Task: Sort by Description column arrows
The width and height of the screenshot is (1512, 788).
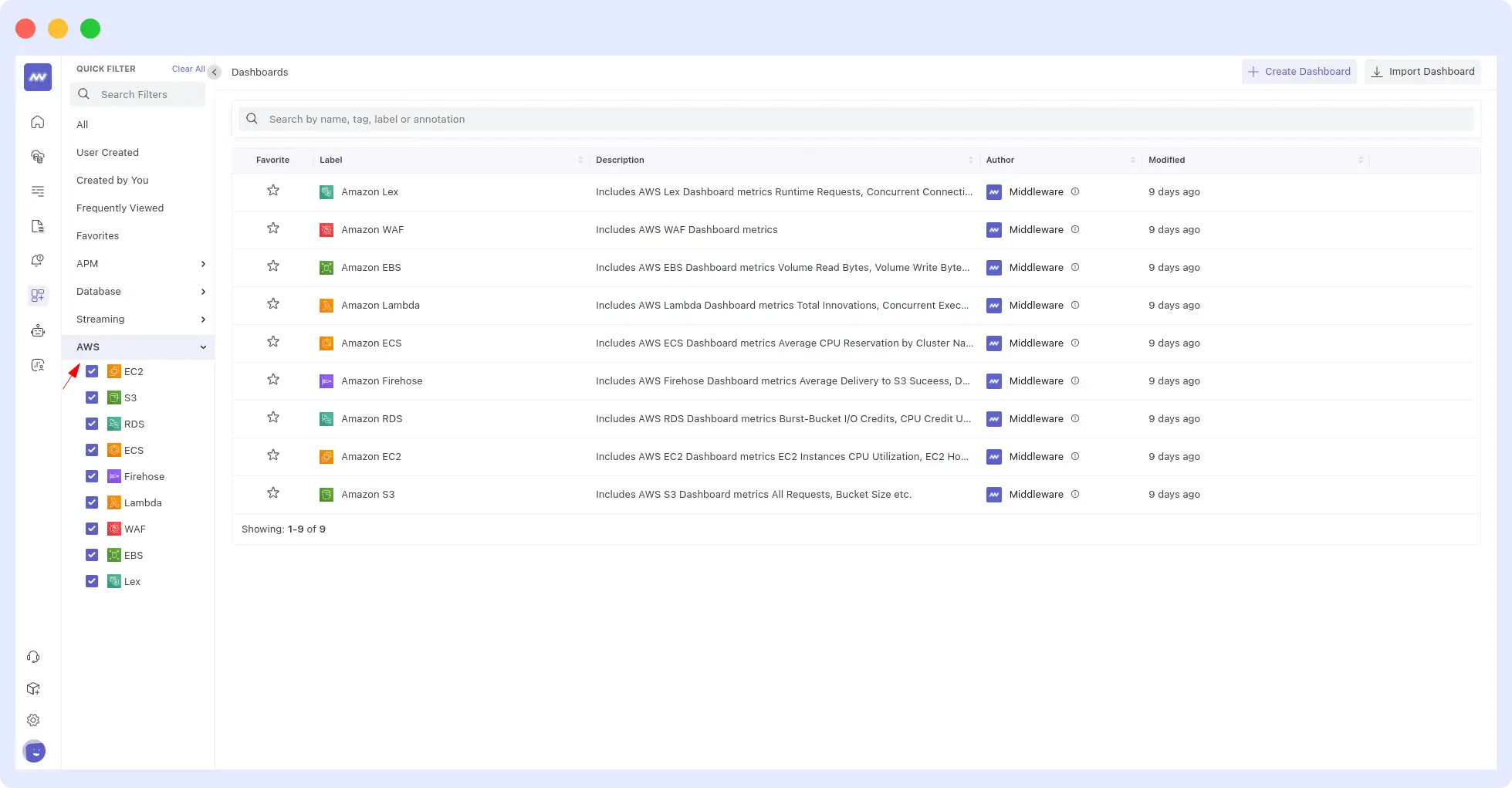Action: (971, 160)
